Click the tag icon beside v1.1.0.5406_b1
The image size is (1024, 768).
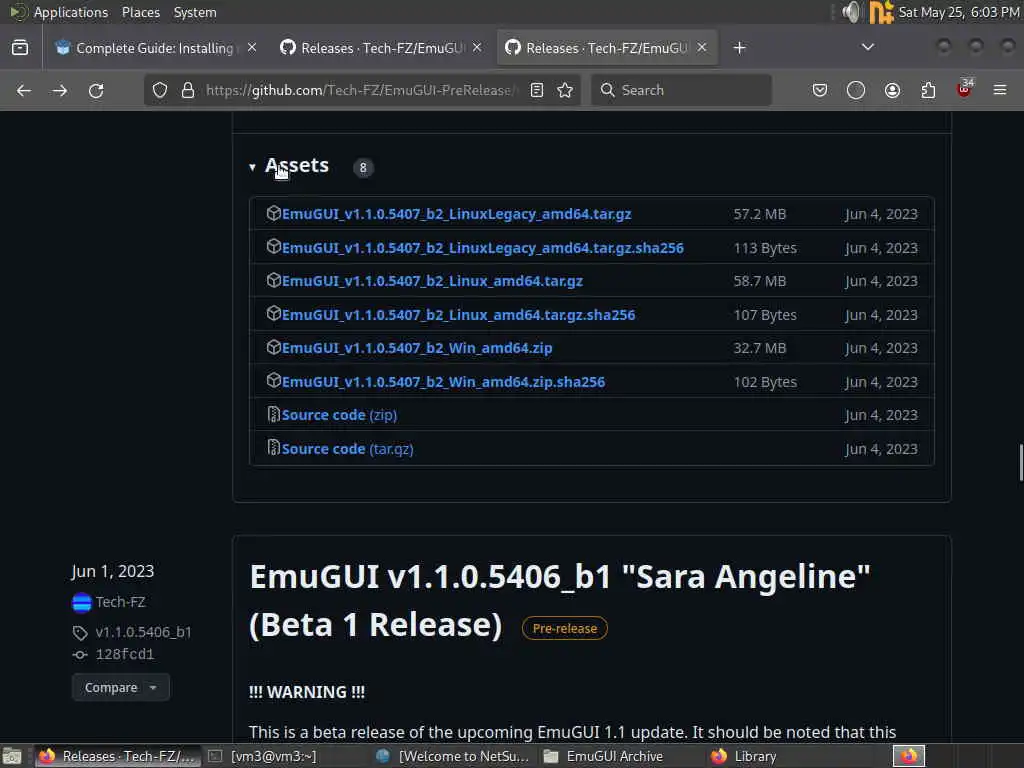(x=80, y=633)
